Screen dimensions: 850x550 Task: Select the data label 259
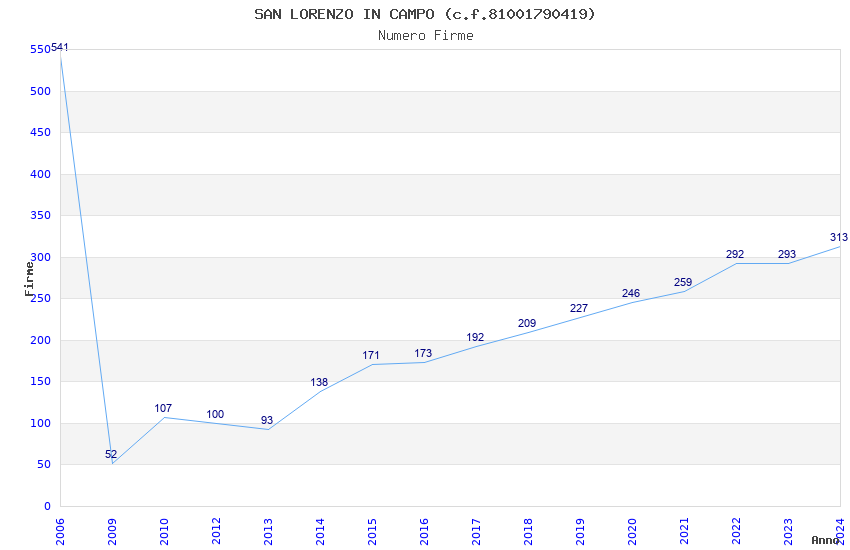click(x=683, y=282)
